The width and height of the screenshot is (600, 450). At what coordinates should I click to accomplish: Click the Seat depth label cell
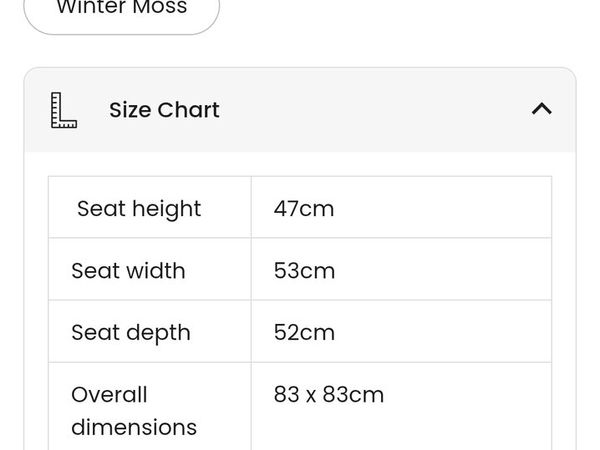point(150,331)
